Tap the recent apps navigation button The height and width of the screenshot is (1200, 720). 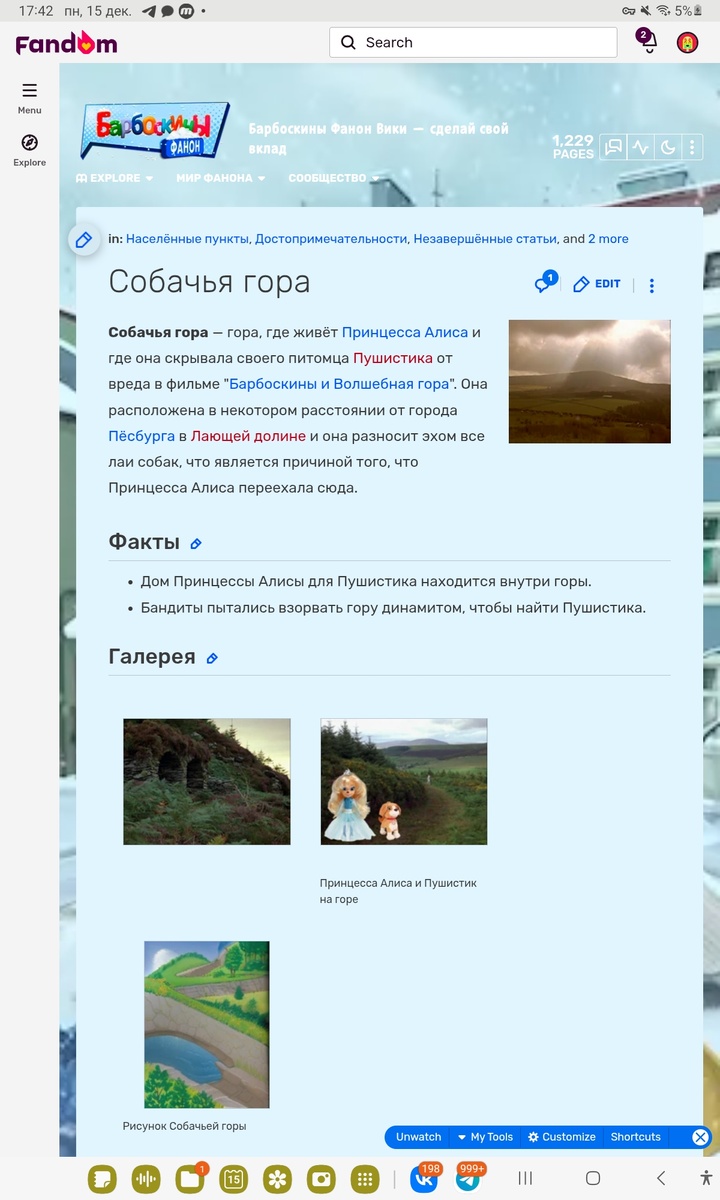coord(525,1179)
